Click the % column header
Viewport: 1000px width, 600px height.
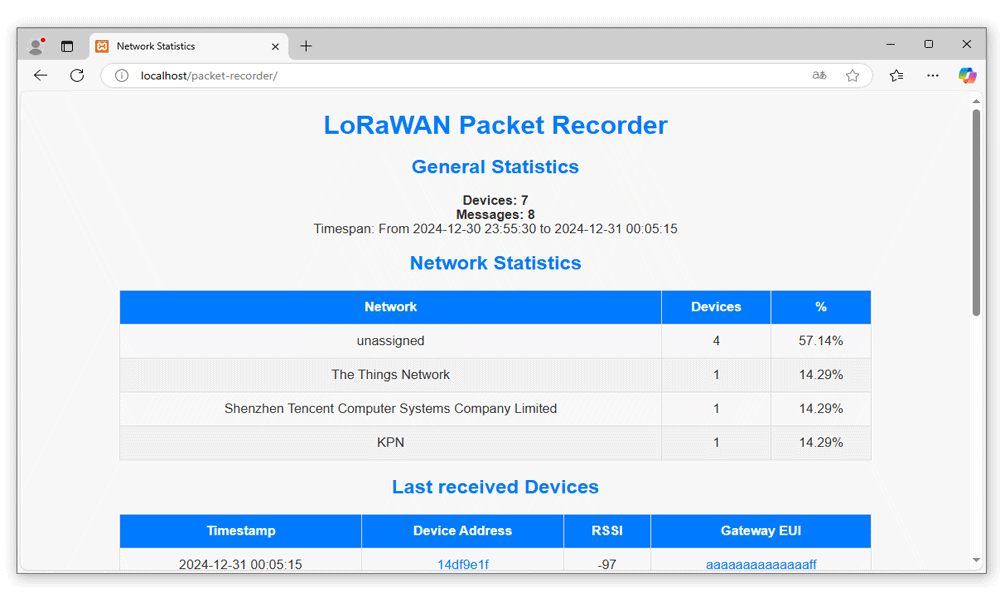click(821, 307)
